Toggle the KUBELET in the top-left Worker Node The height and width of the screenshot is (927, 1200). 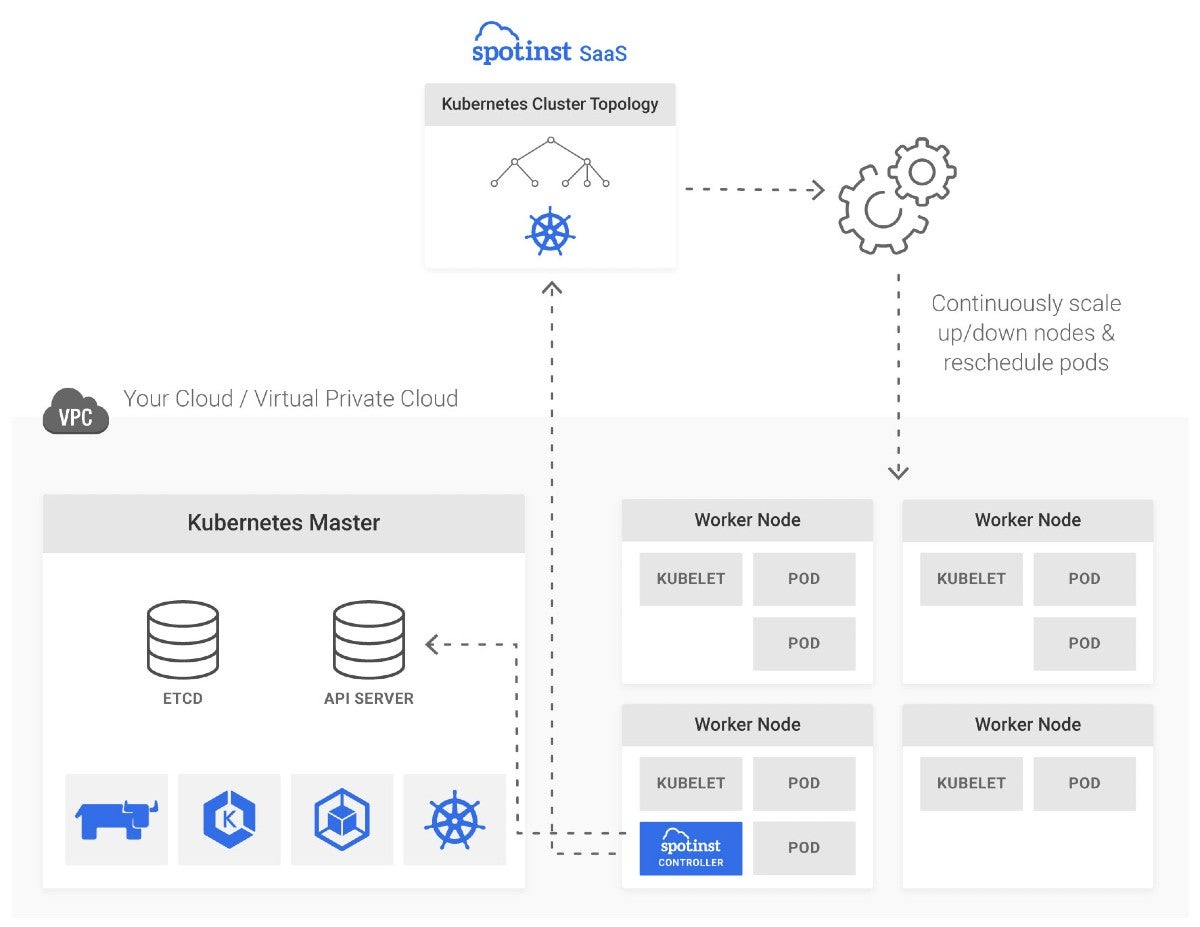(690, 578)
